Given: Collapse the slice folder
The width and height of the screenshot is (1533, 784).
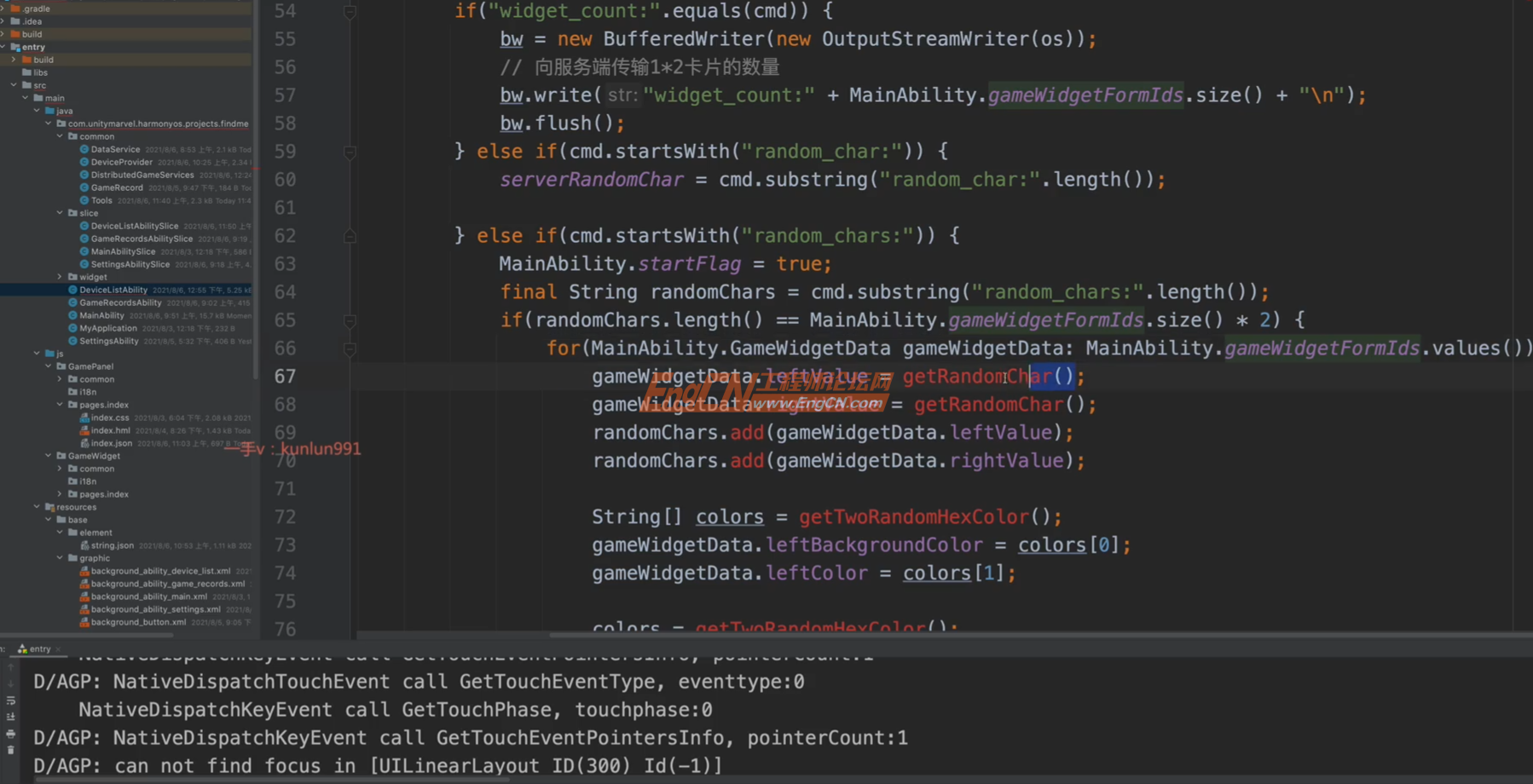Looking at the screenshot, I should [x=60, y=212].
